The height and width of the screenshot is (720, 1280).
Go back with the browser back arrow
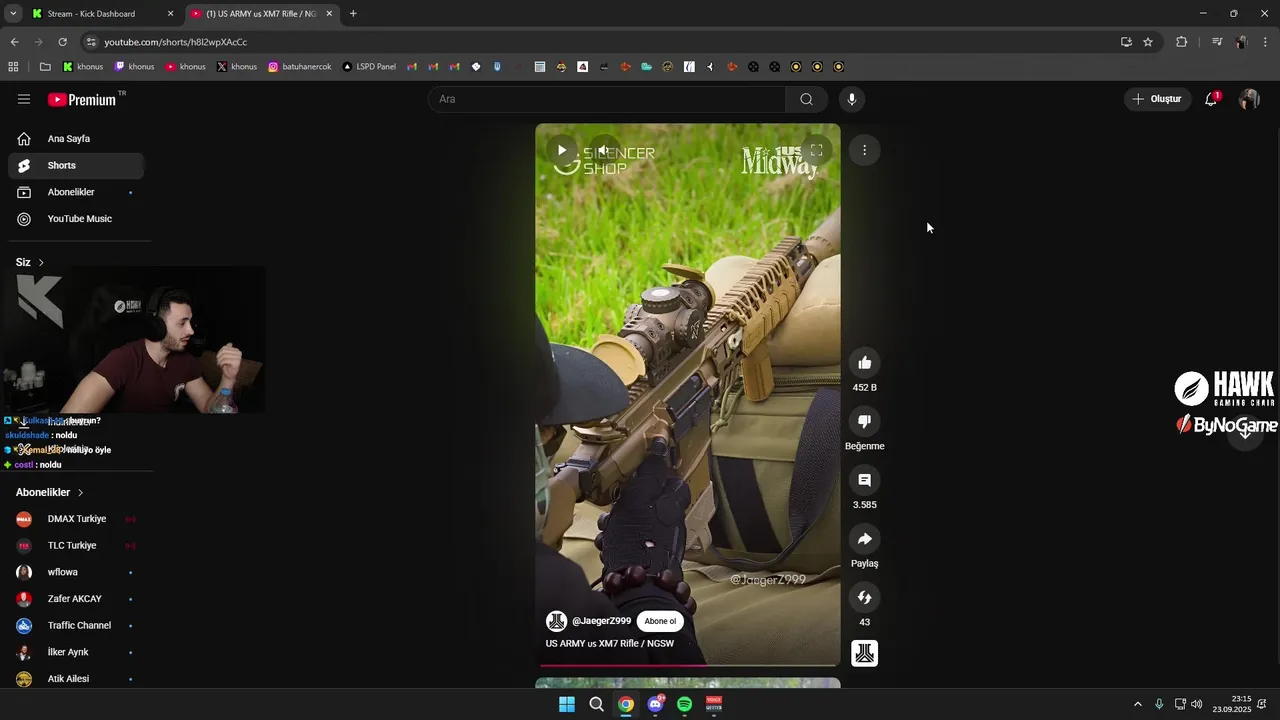tap(14, 42)
